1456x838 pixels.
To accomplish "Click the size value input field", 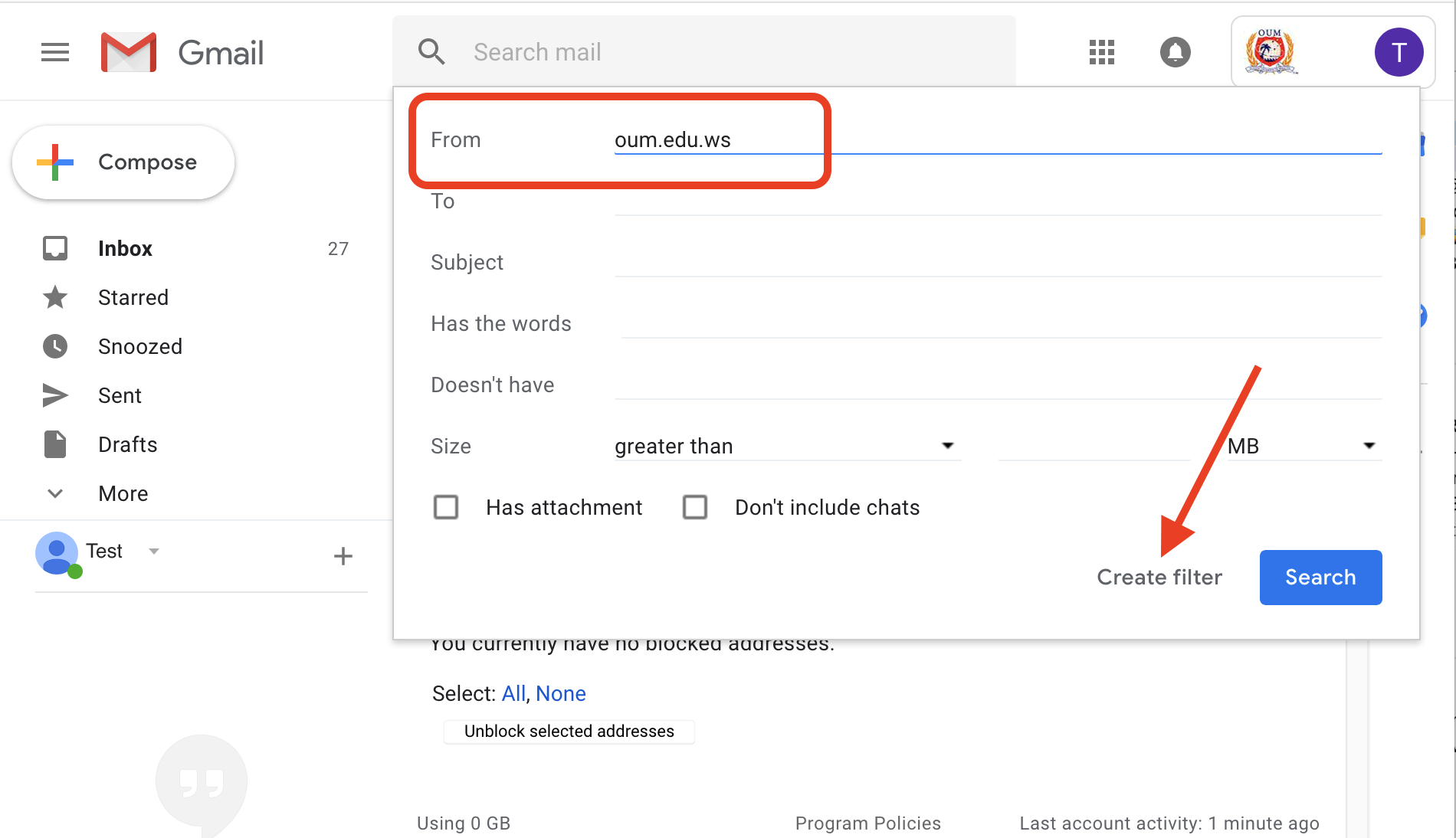I will (1094, 446).
